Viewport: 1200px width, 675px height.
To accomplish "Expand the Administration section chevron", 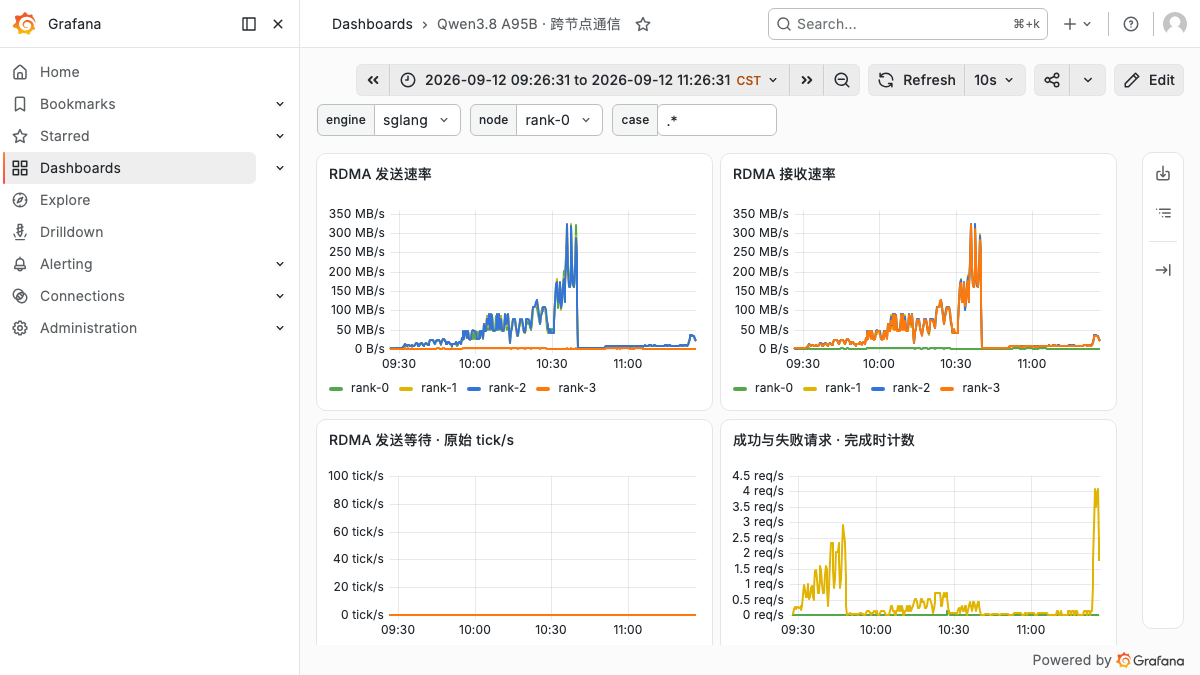I will (280, 328).
